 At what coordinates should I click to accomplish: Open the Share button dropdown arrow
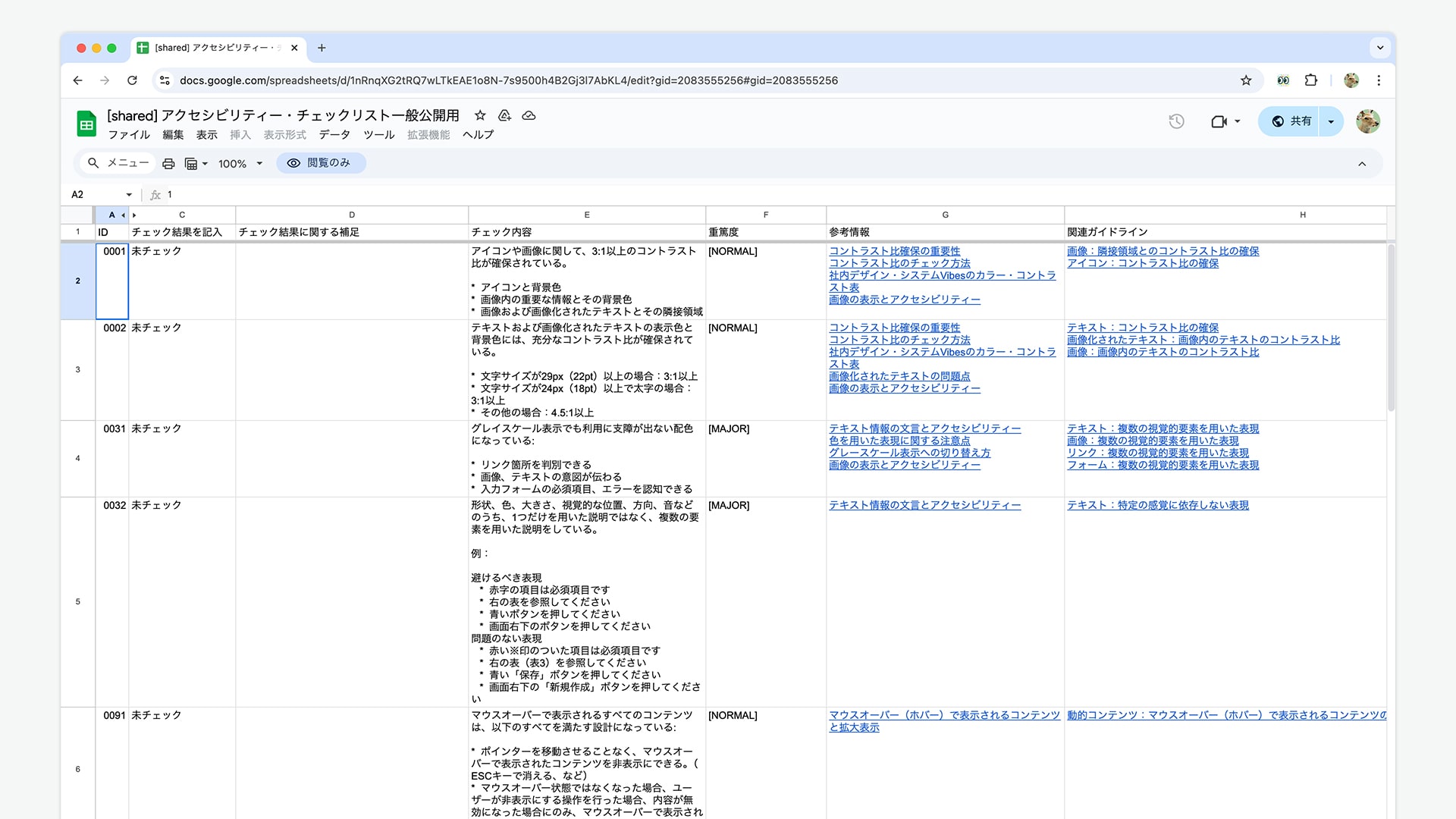click(x=1329, y=121)
